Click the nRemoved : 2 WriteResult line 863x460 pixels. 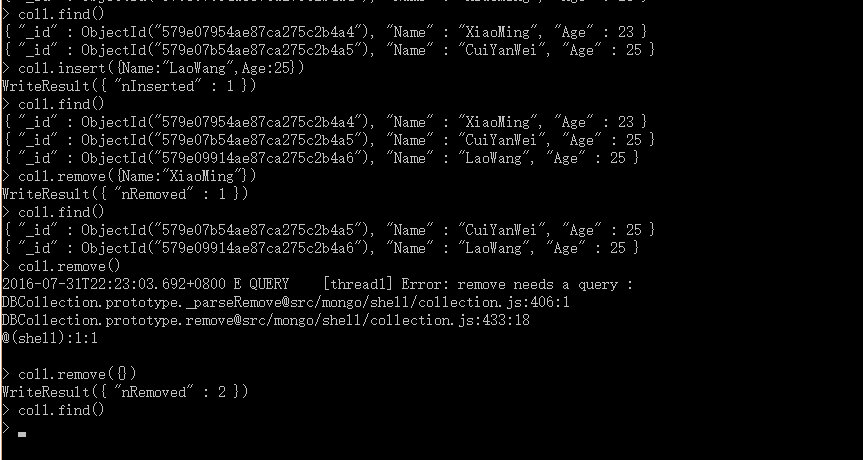pos(125,392)
